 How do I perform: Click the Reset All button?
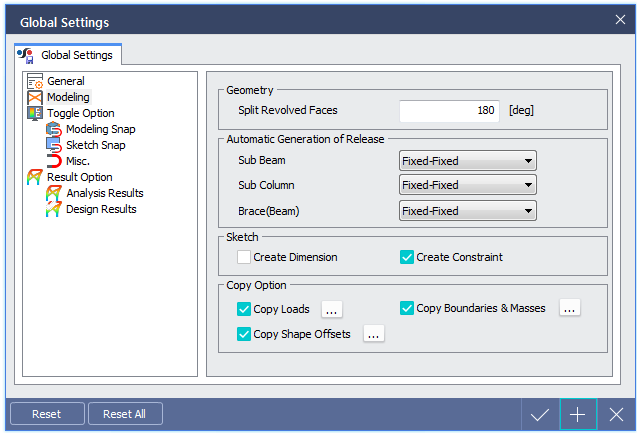click(x=125, y=414)
